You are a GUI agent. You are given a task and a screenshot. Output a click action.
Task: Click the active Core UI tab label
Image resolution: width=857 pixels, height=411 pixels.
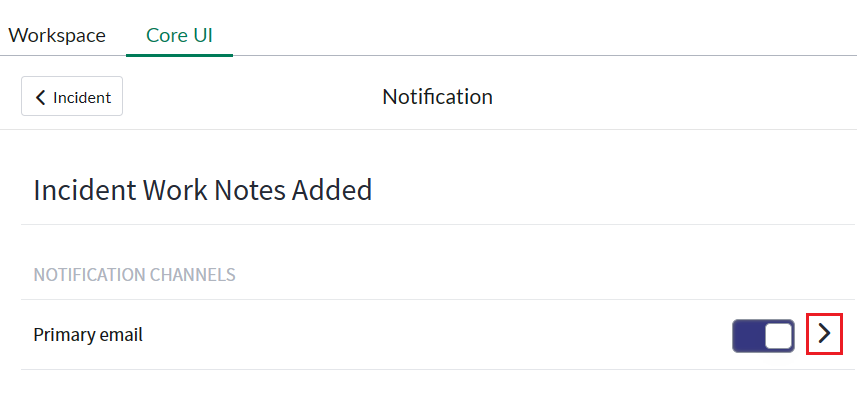(179, 36)
